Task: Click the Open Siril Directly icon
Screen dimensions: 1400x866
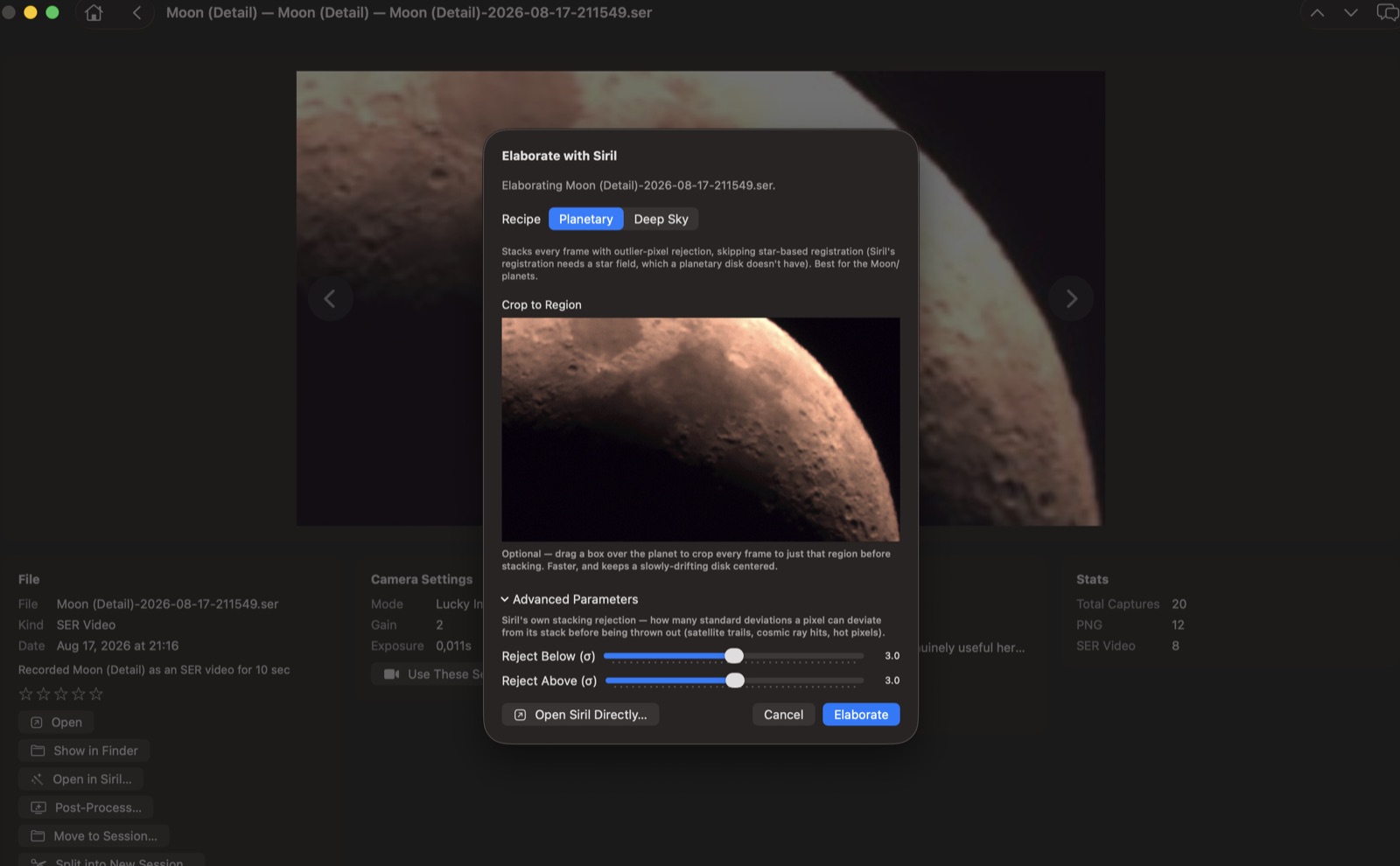Action: (520, 715)
